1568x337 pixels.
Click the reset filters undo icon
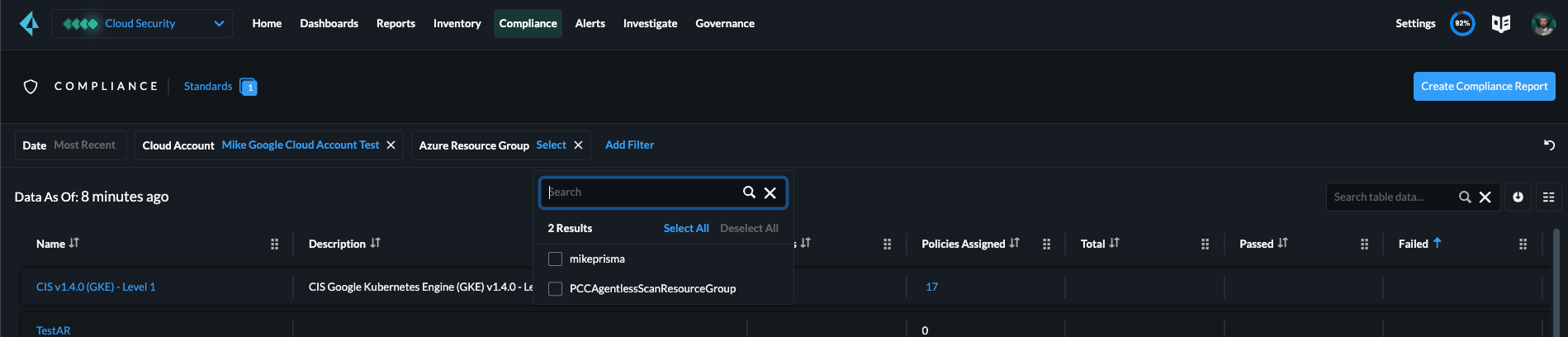pos(1549,145)
